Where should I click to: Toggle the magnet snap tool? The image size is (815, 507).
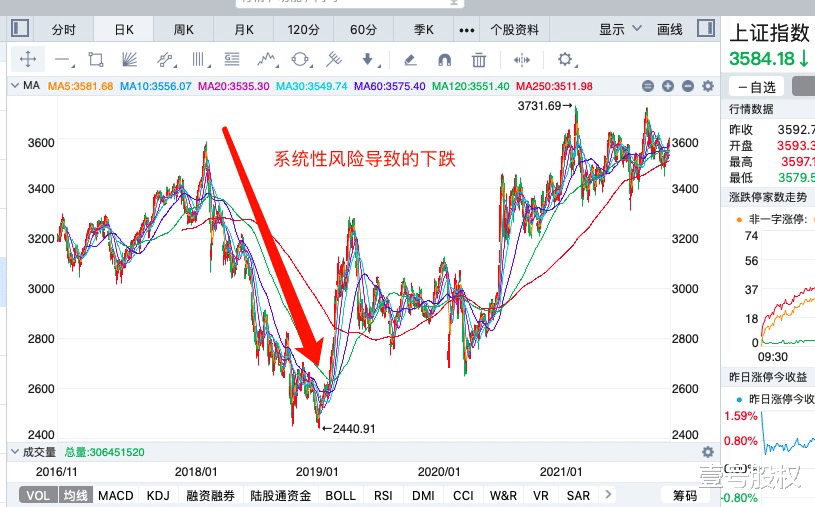coord(444,60)
